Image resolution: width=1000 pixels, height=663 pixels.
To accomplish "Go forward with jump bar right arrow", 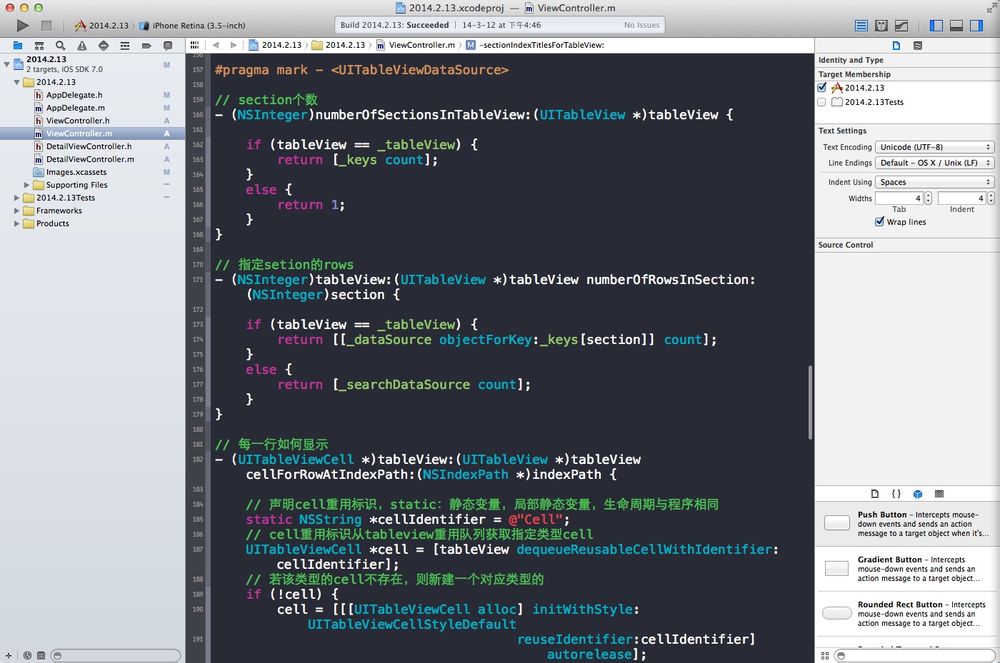I will [x=233, y=45].
